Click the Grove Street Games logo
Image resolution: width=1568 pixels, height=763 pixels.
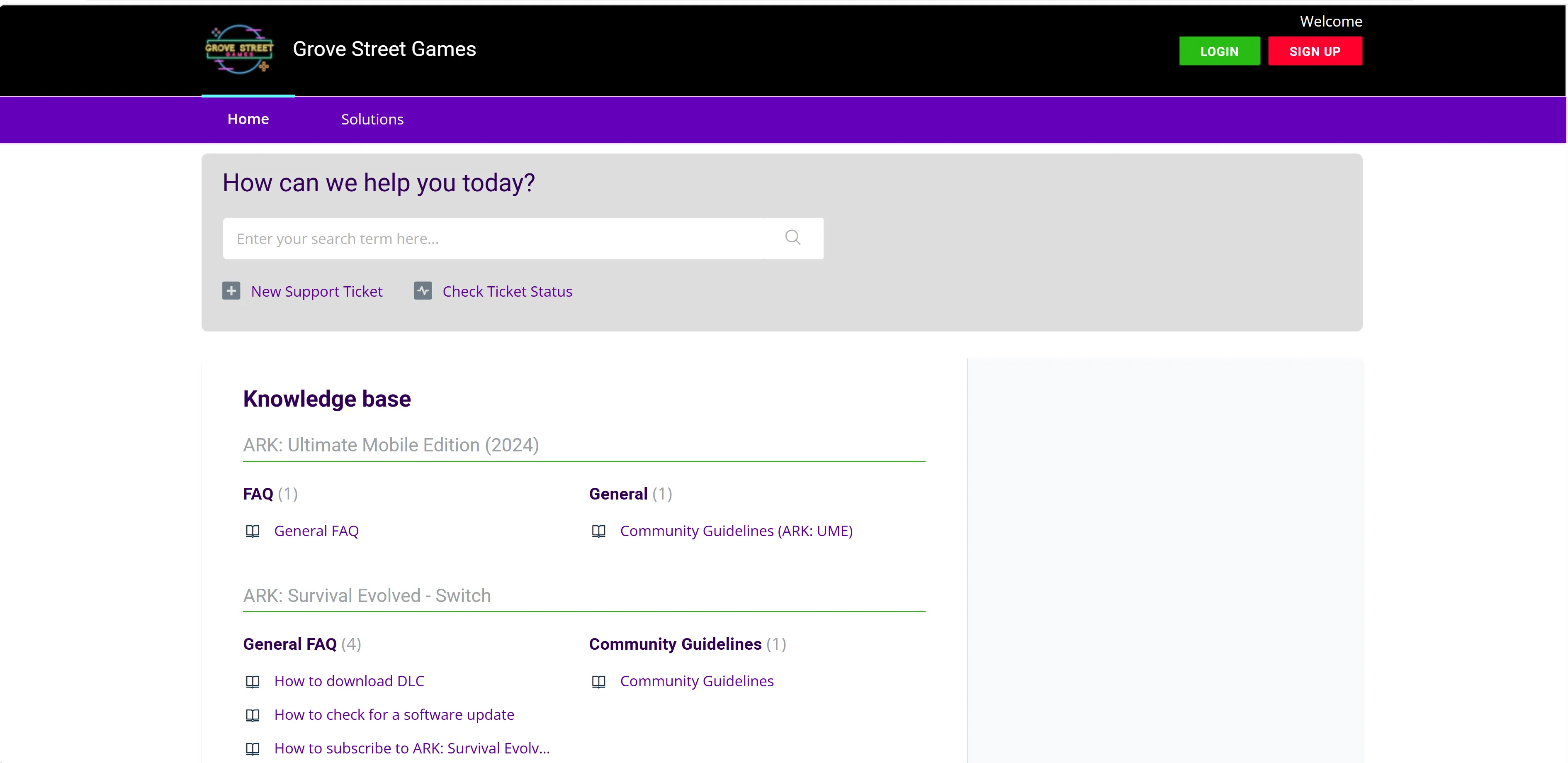click(x=239, y=49)
